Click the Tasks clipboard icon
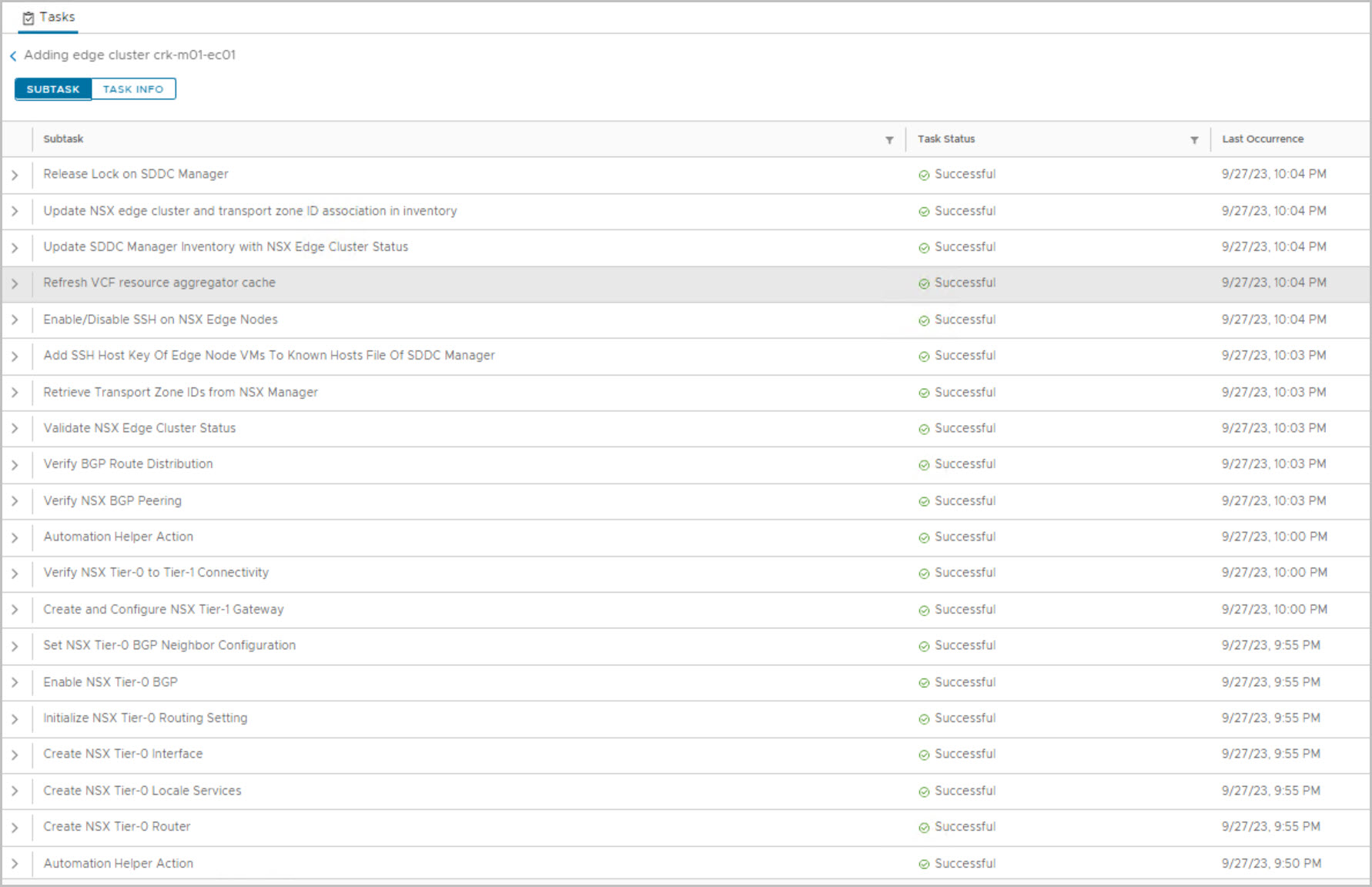The image size is (1372, 887). tap(28, 18)
